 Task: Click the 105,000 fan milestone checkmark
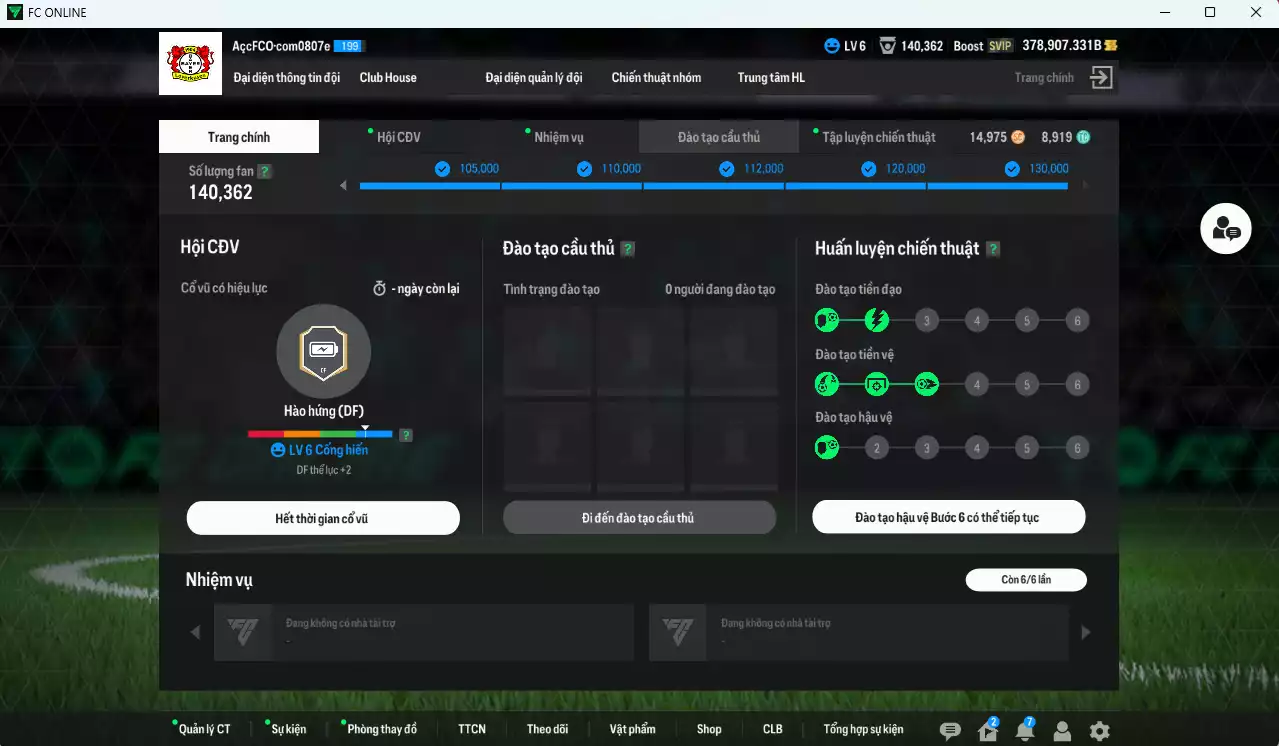(442, 169)
